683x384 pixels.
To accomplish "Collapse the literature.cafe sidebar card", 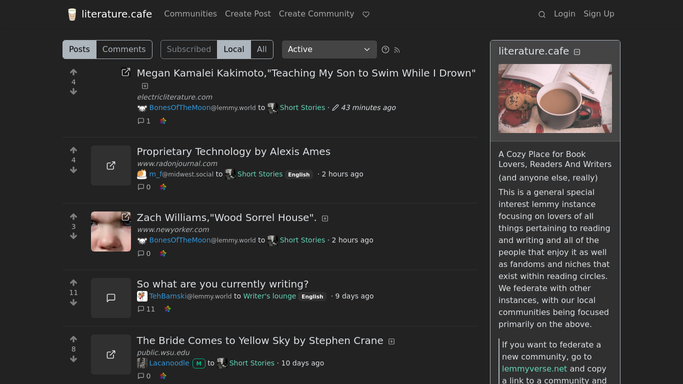I will pos(577,52).
